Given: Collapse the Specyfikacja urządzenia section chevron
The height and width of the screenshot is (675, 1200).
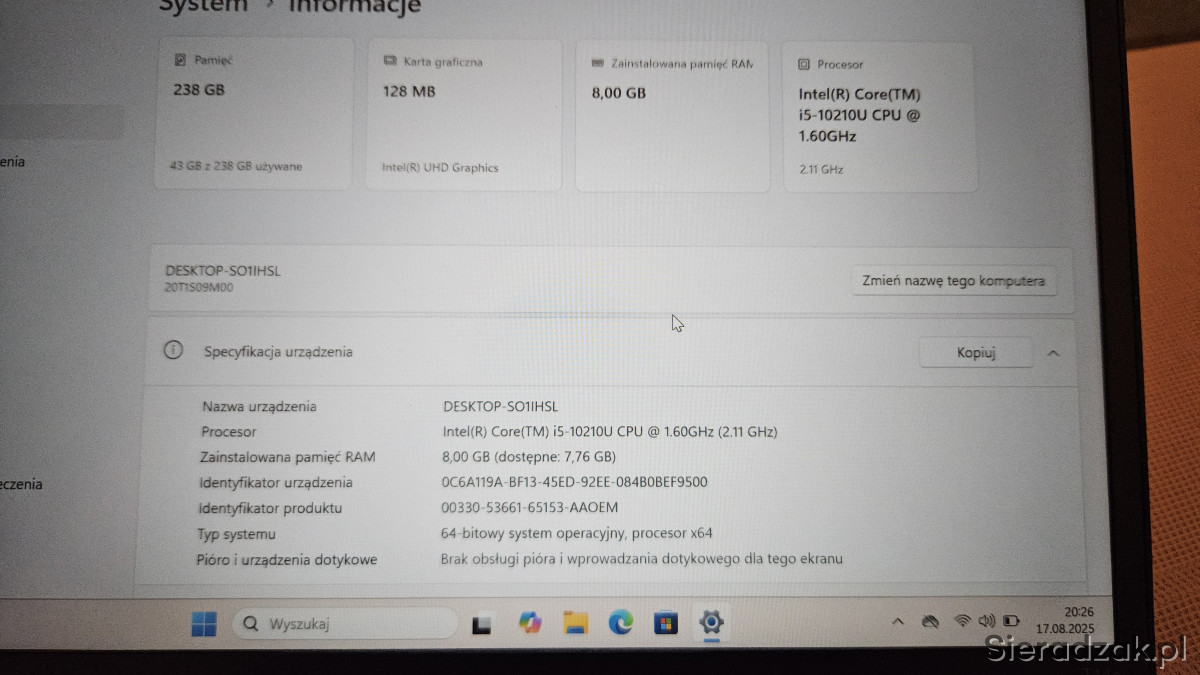Looking at the screenshot, I should (x=1053, y=353).
